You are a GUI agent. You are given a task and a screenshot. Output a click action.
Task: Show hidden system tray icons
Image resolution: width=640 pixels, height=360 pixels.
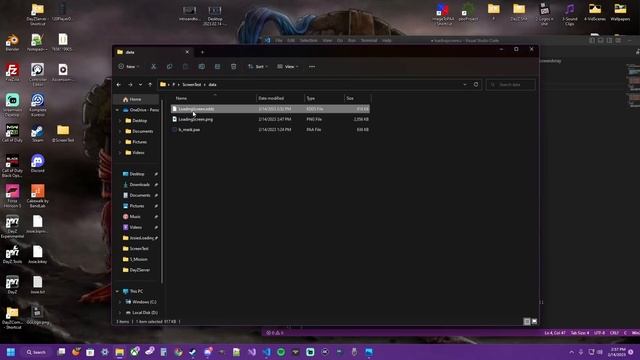[571, 352]
